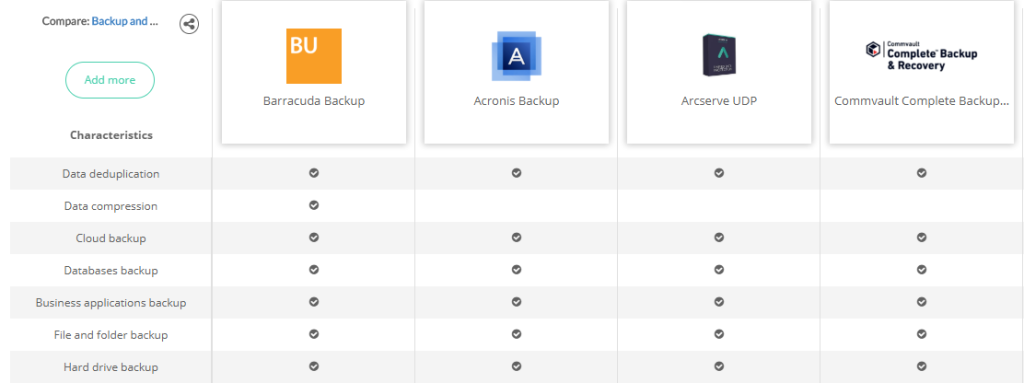
Task: Select the Commvault Complete Backup title text
Action: point(921,101)
